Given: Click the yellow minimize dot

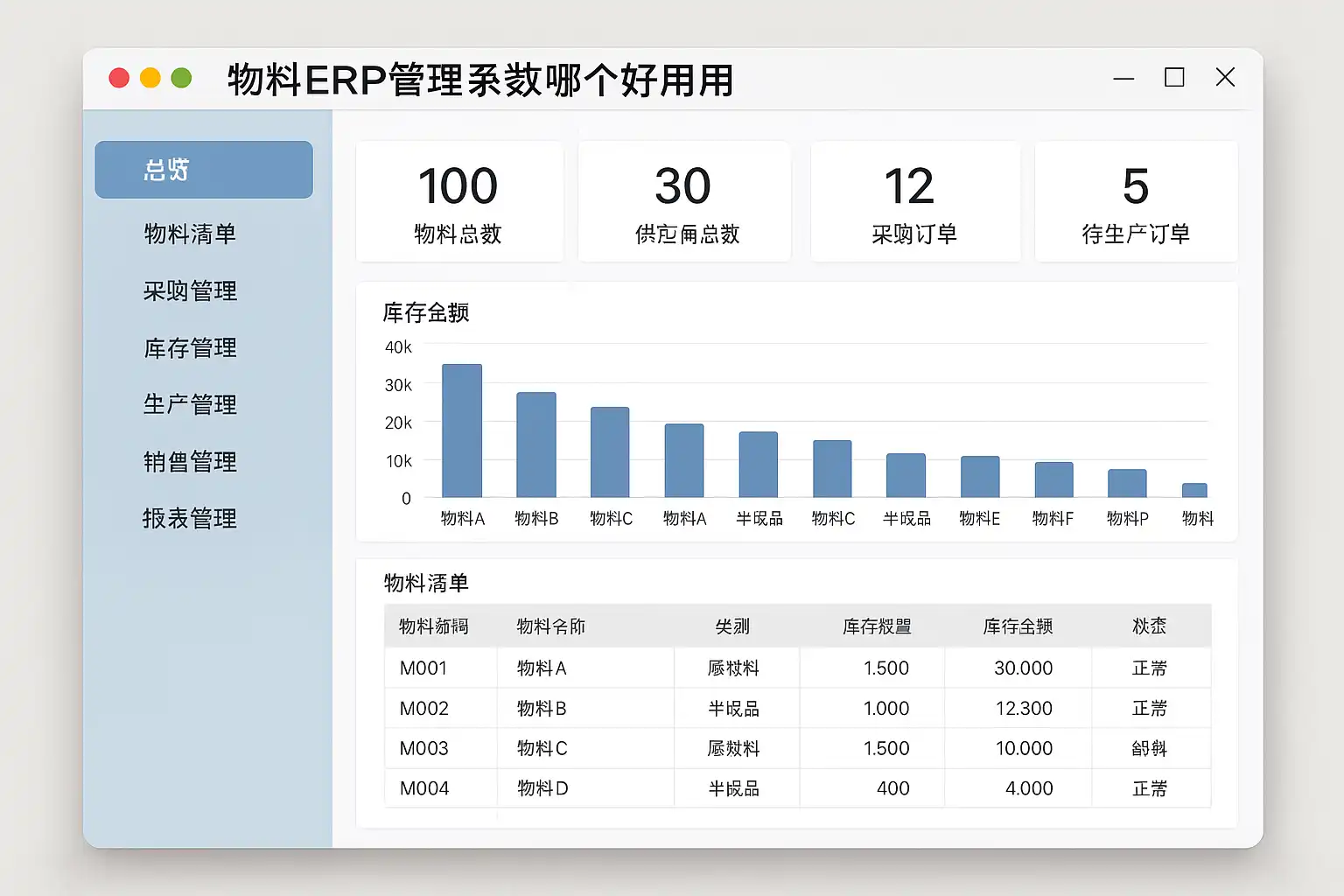Looking at the screenshot, I should click(x=150, y=78).
